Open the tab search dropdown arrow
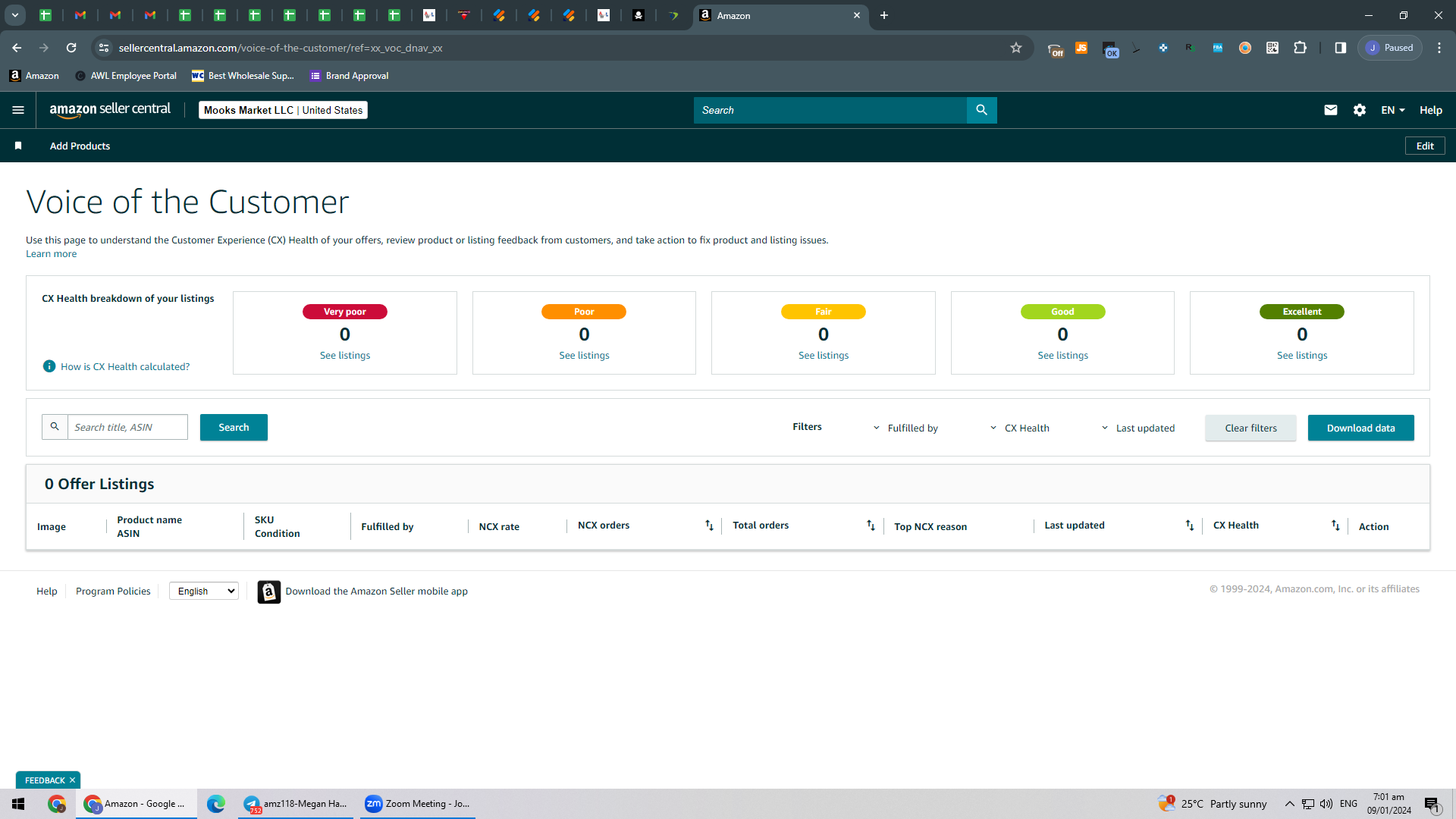Image resolution: width=1456 pixels, height=819 pixels. [x=14, y=15]
